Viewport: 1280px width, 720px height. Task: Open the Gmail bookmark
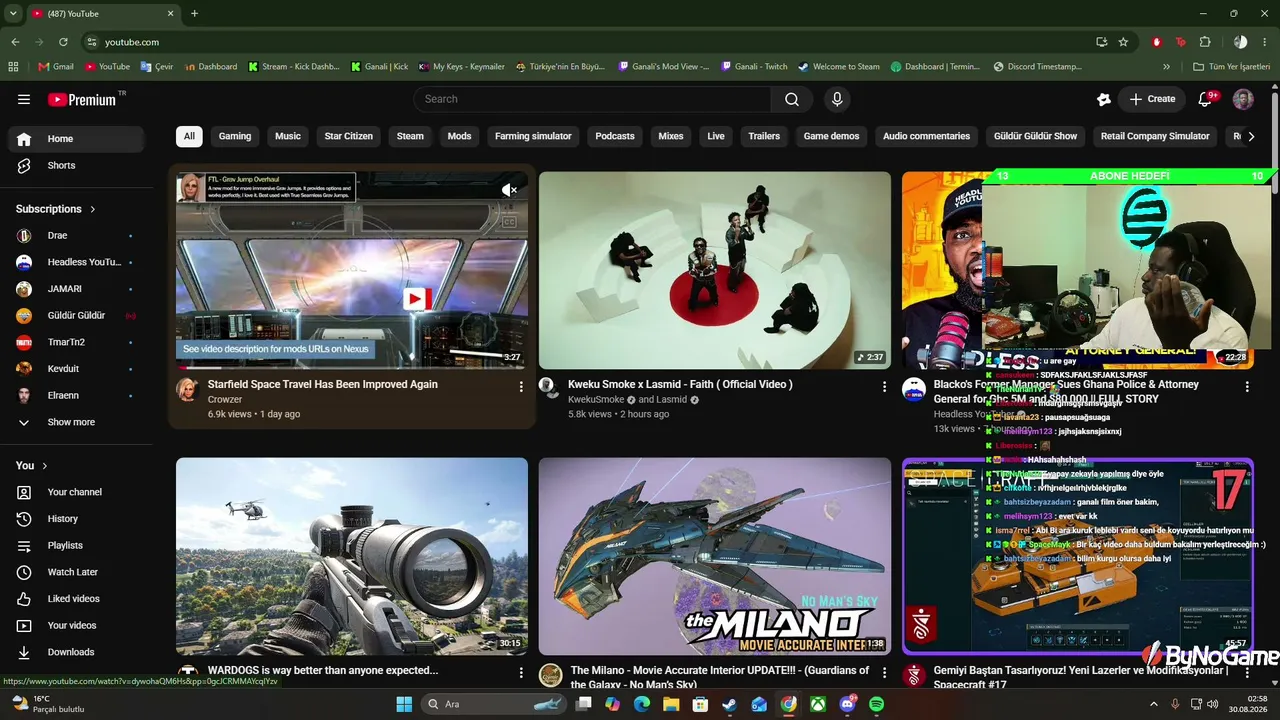click(x=56, y=67)
